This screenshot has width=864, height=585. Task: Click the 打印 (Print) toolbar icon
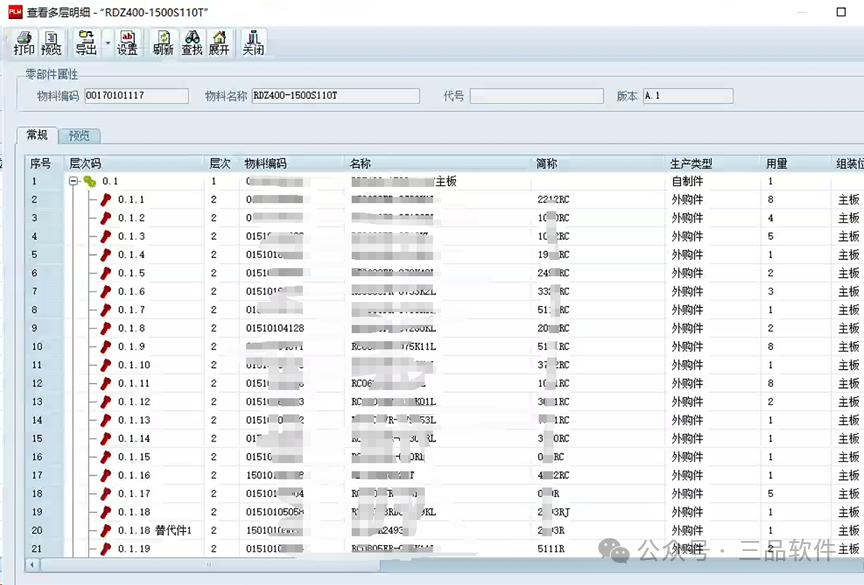(23, 43)
